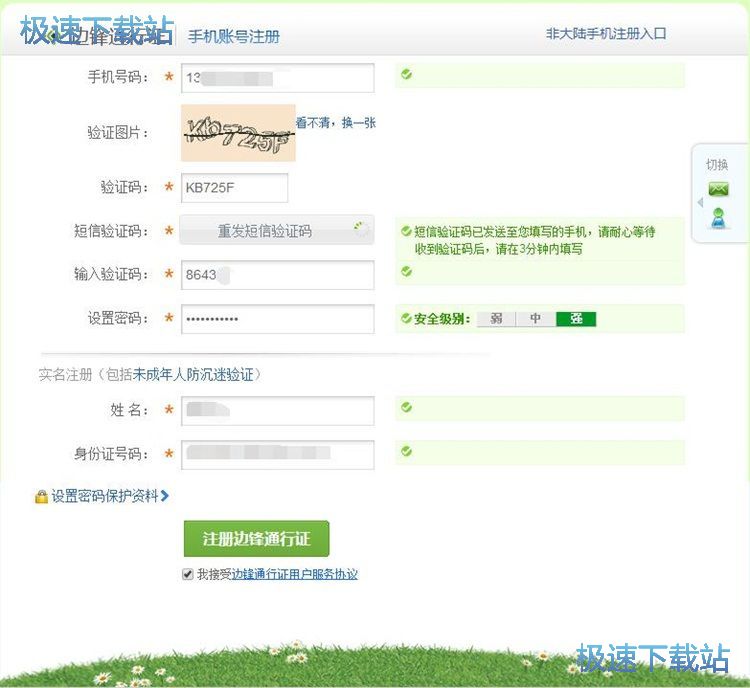Click the 强 password strength indicator
The height and width of the screenshot is (688, 750).
(x=576, y=319)
